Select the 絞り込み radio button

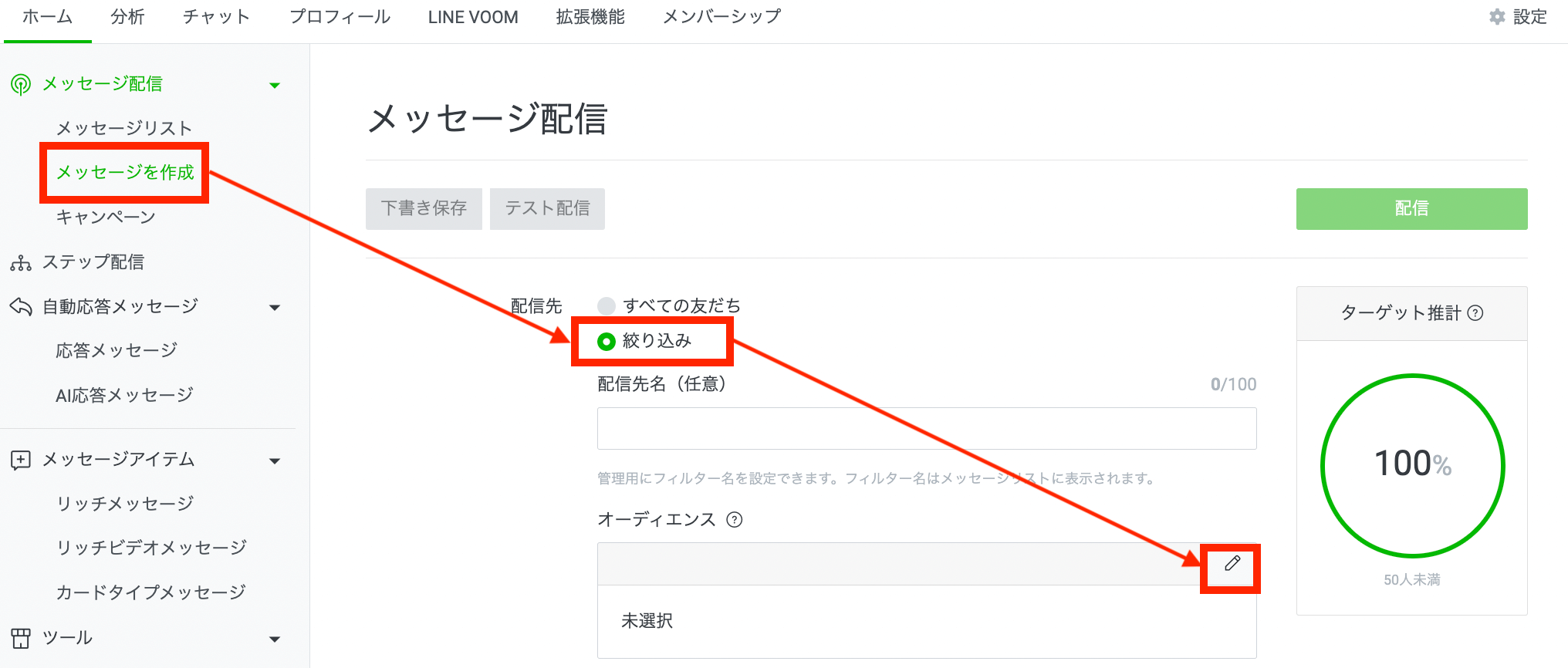(607, 341)
